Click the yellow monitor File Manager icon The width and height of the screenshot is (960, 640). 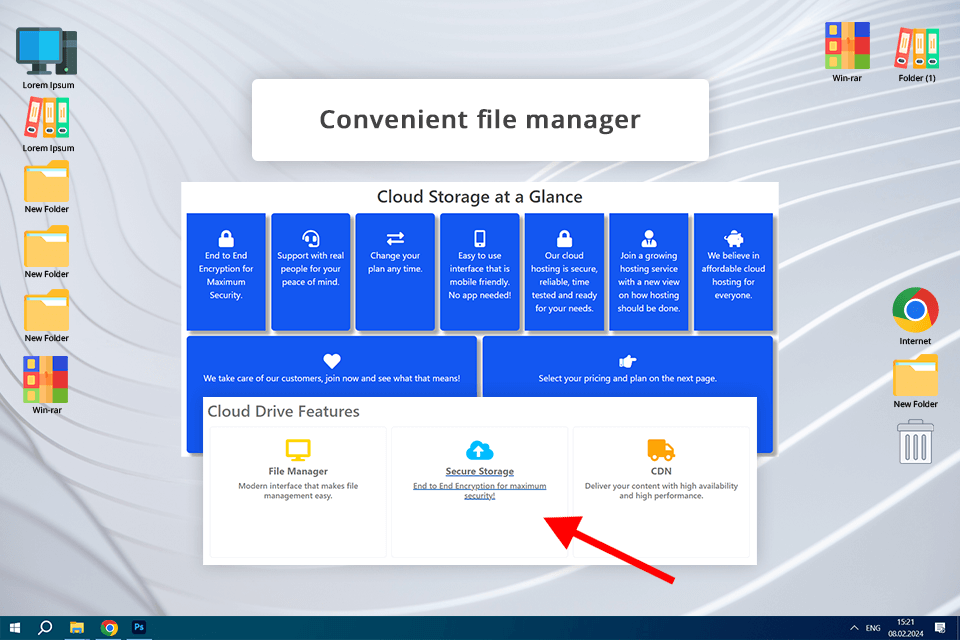point(298,450)
